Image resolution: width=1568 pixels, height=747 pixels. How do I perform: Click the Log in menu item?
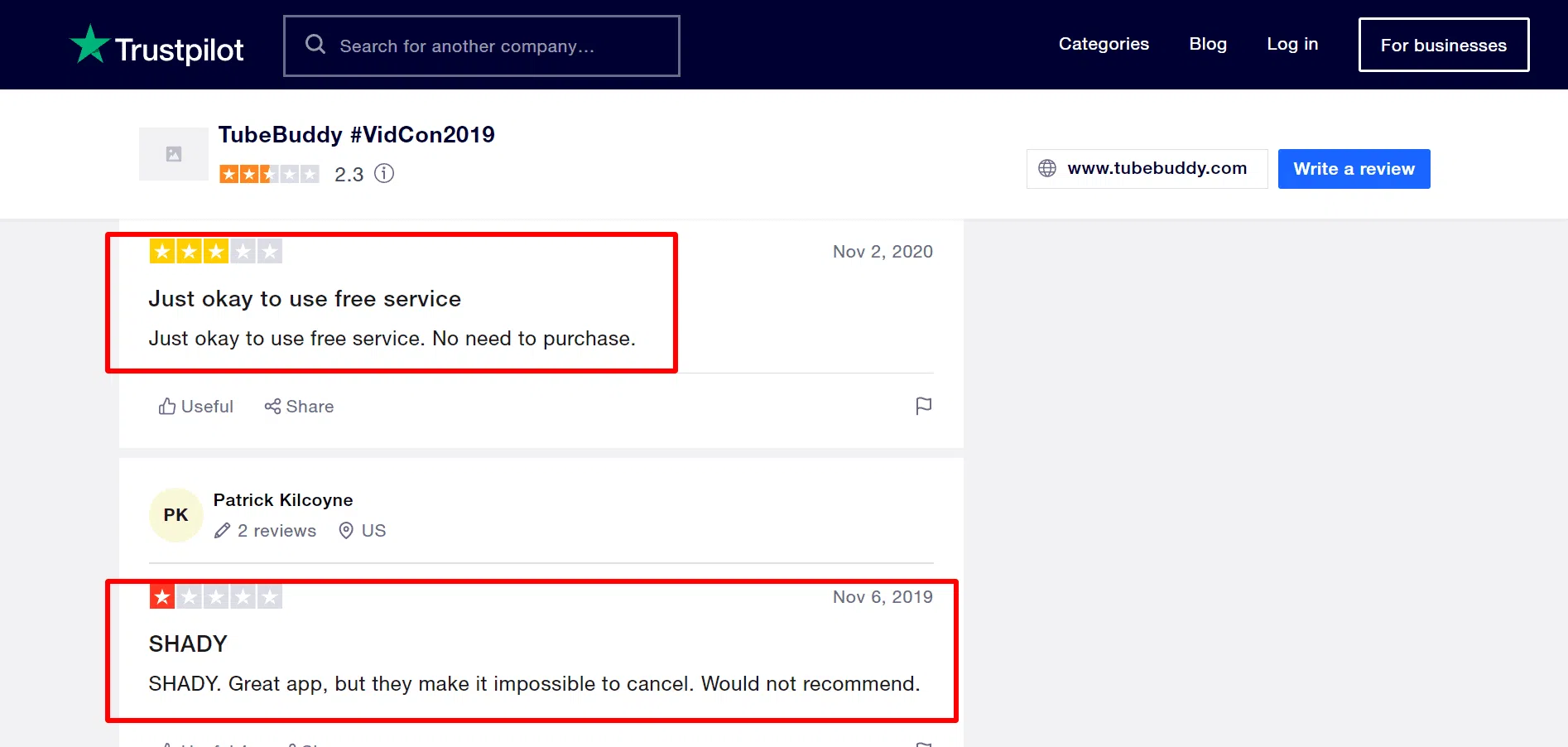click(1292, 44)
